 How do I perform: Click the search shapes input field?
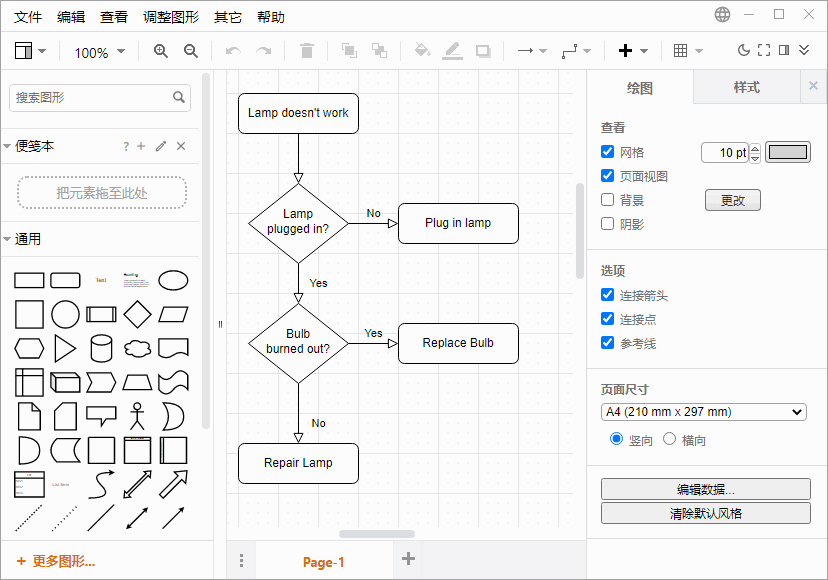point(95,98)
